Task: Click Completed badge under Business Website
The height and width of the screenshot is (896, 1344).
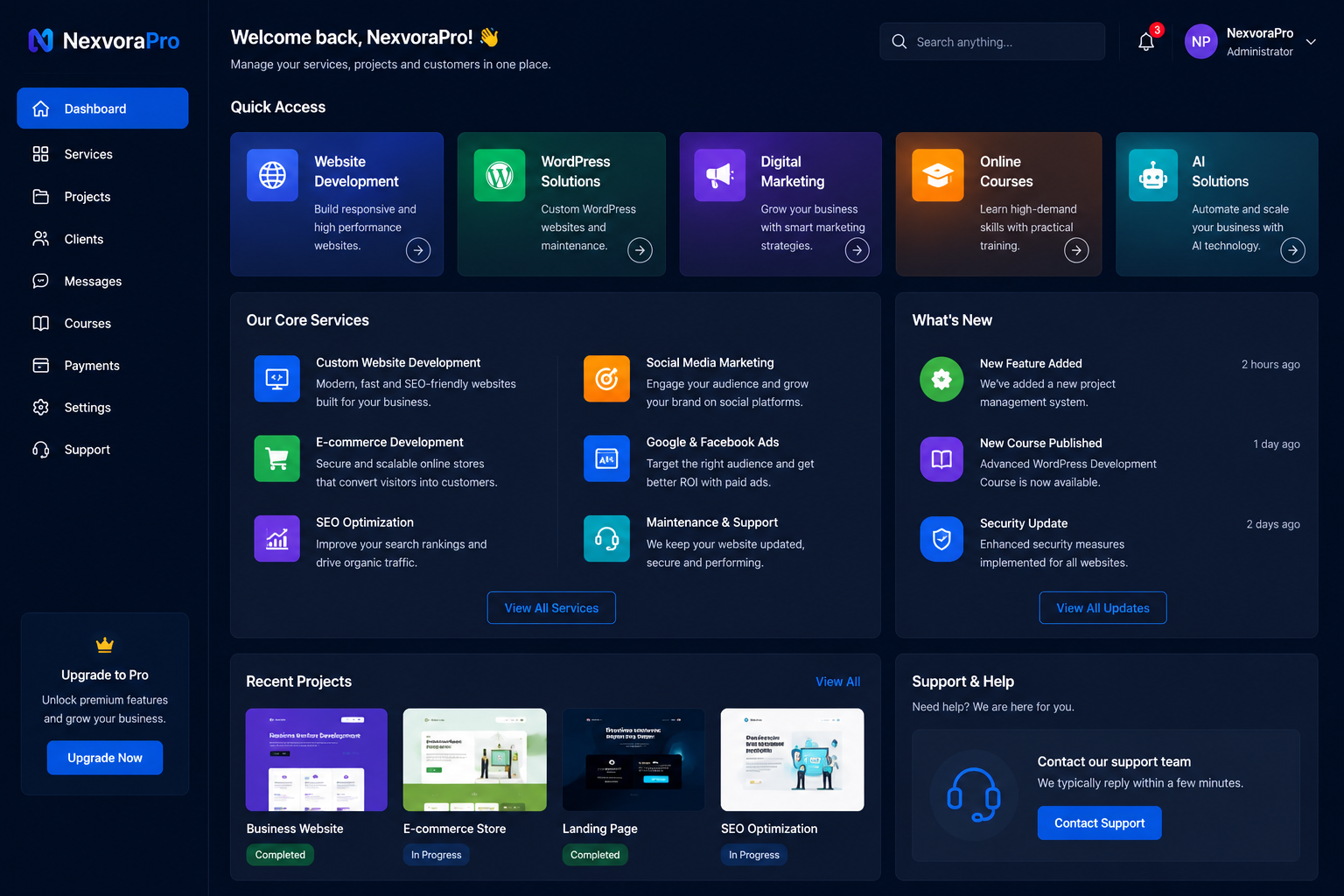Action: pos(280,855)
